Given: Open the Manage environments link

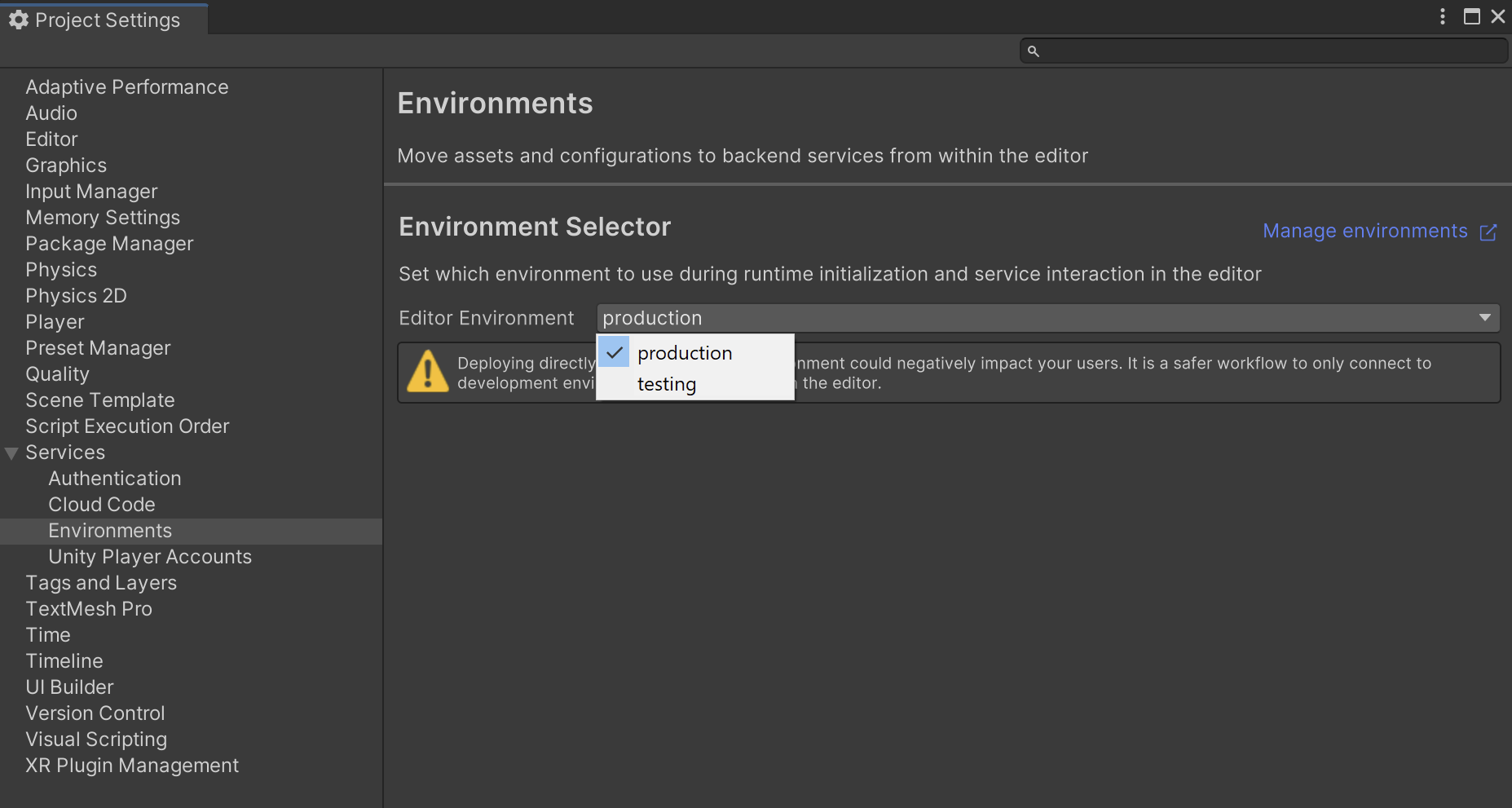Looking at the screenshot, I should tap(1364, 232).
